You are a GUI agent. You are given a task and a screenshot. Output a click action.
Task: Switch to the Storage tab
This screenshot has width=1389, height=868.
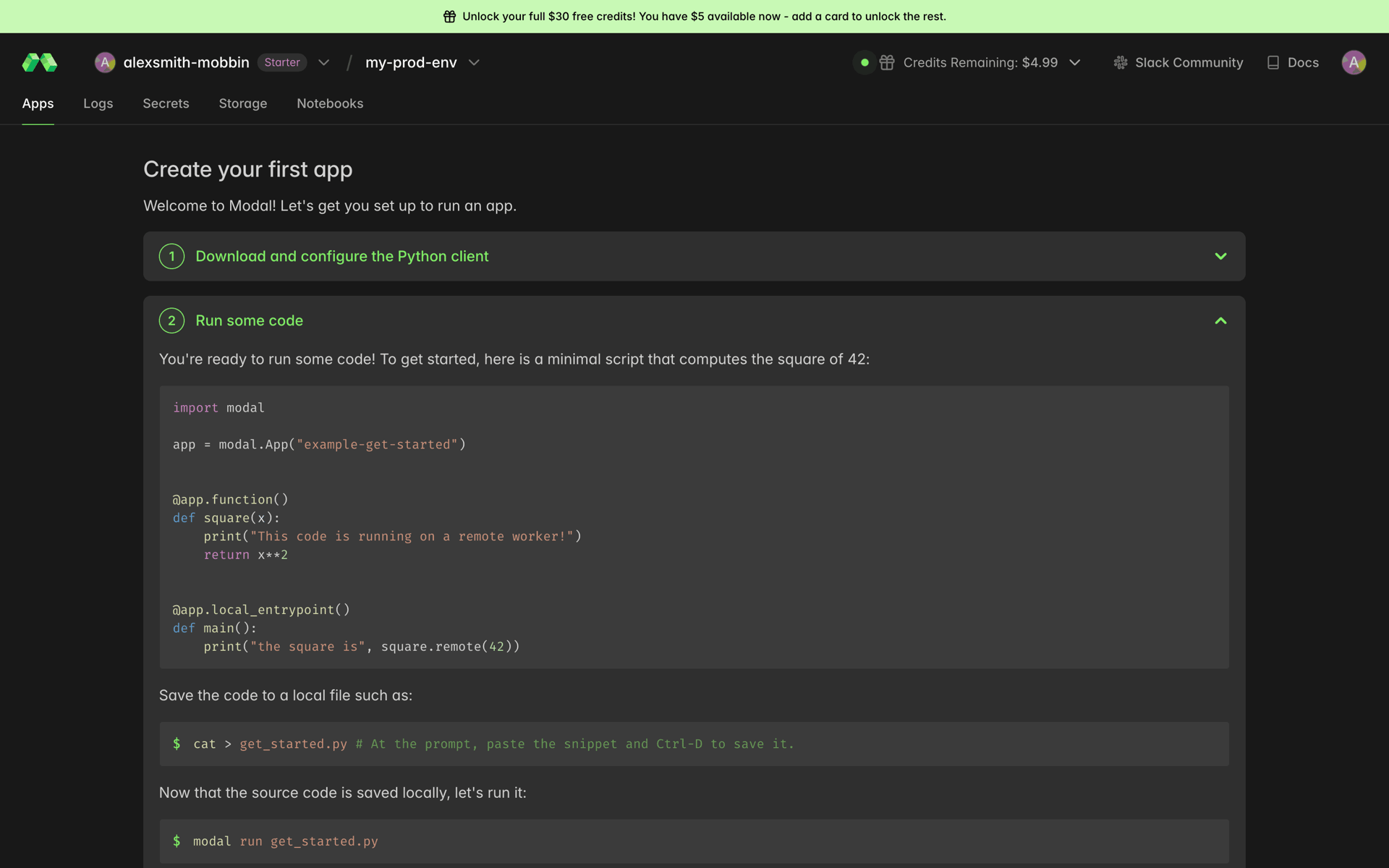(x=243, y=103)
